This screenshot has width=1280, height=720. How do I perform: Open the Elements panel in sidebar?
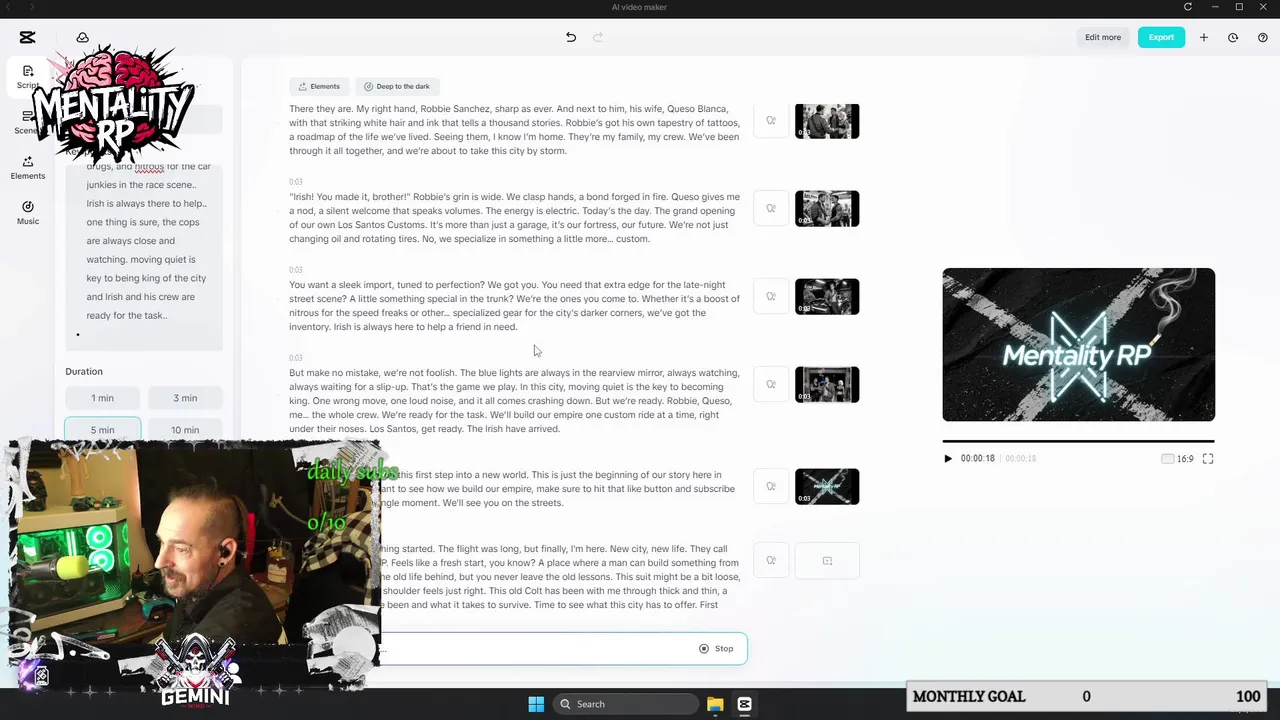(28, 167)
